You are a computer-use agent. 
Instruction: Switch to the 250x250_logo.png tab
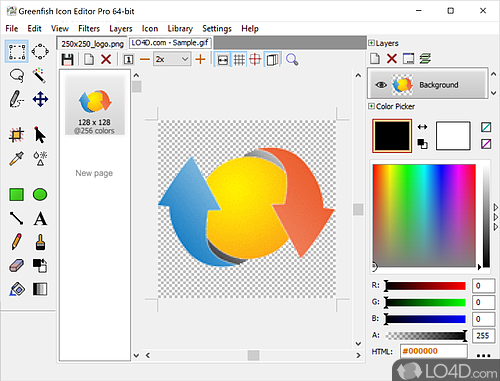92,44
